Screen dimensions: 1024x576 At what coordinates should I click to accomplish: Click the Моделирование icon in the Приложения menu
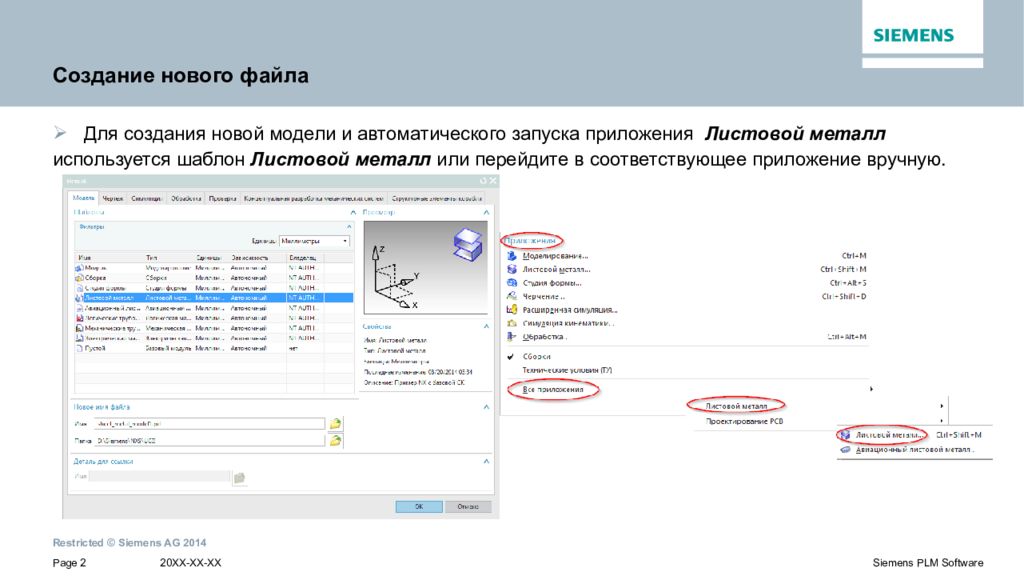pyautogui.click(x=512, y=256)
